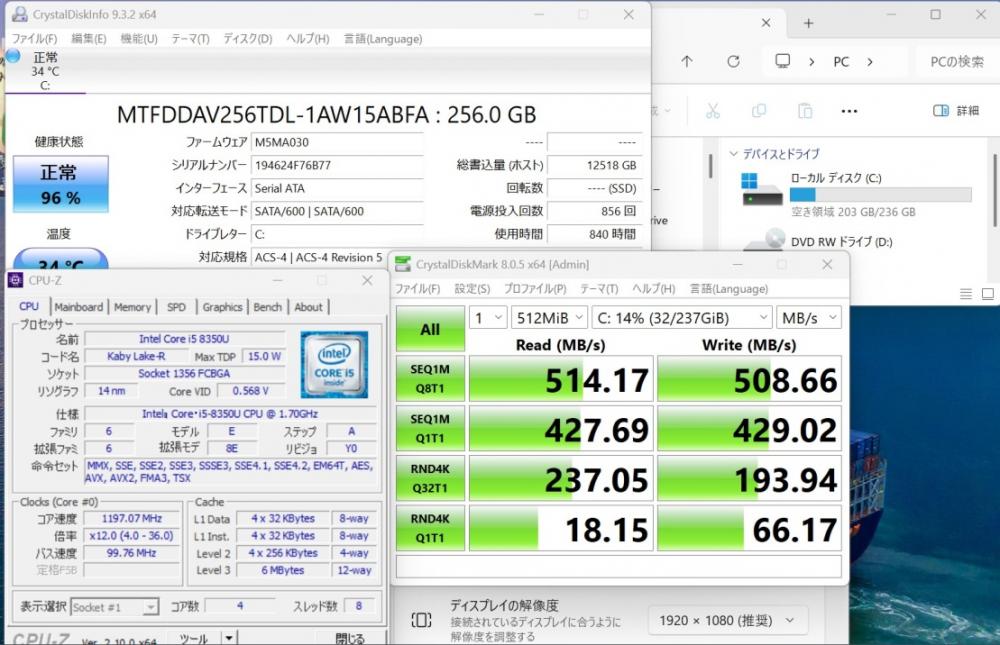Run the RND4K Q32T1 test
The image size is (1000, 645).
coord(430,478)
